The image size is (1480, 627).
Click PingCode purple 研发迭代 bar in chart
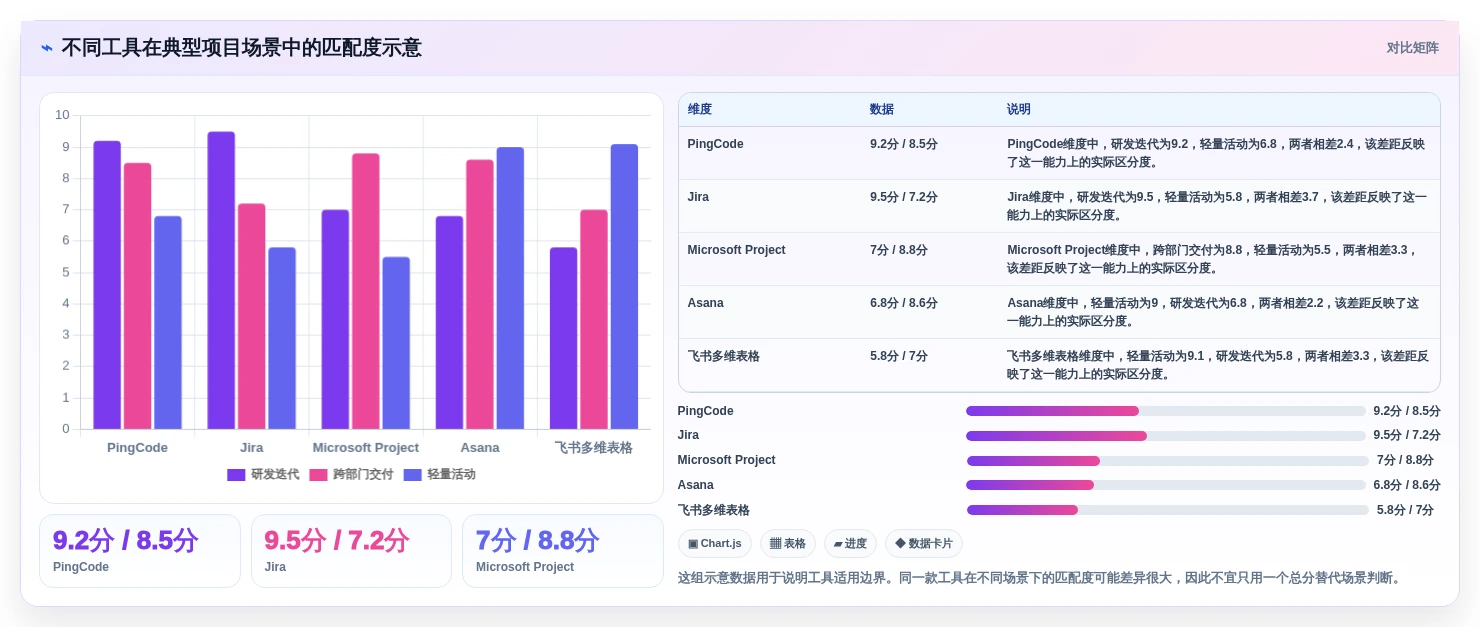pyautogui.click(x=107, y=285)
